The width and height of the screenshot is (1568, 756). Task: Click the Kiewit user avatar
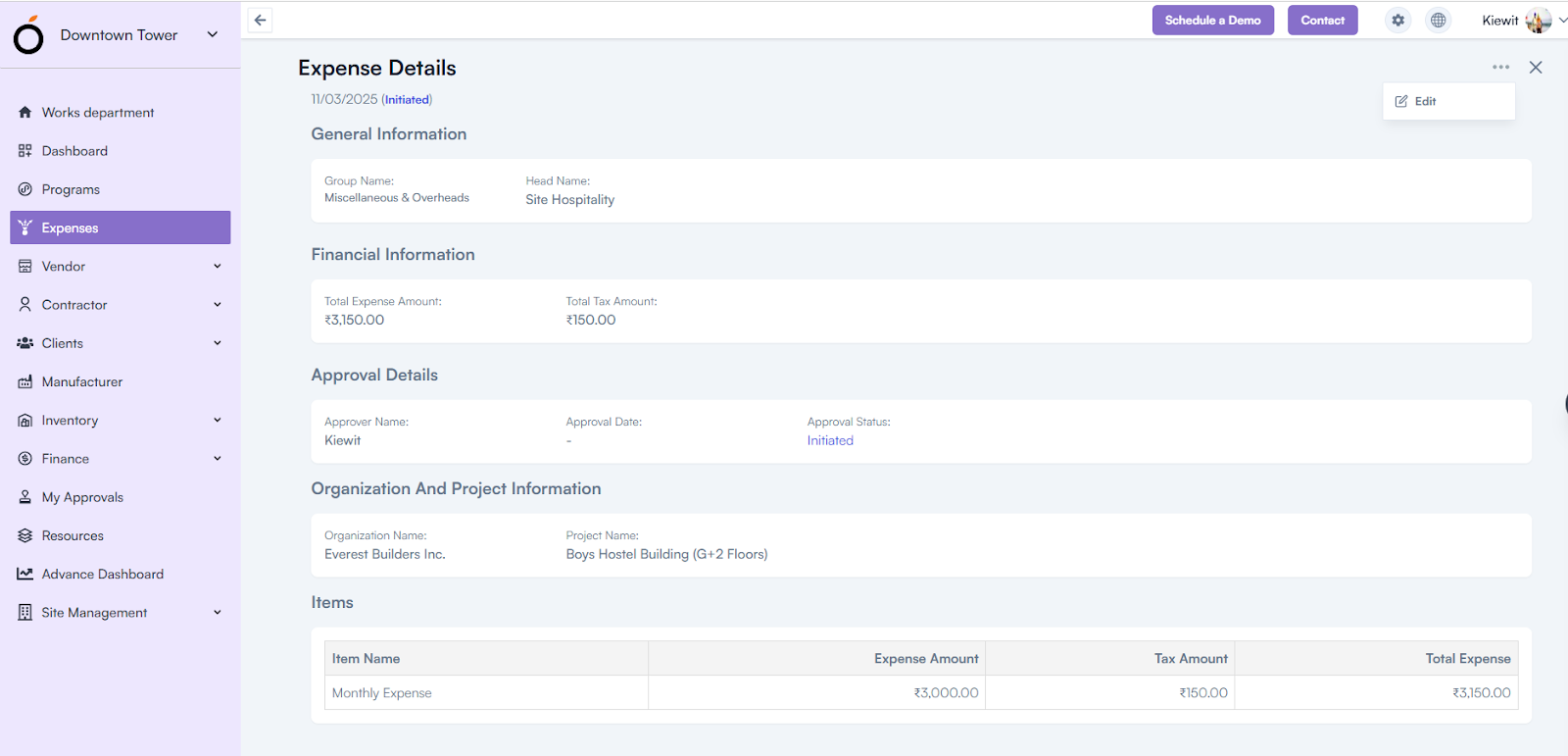[x=1539, y=20]
